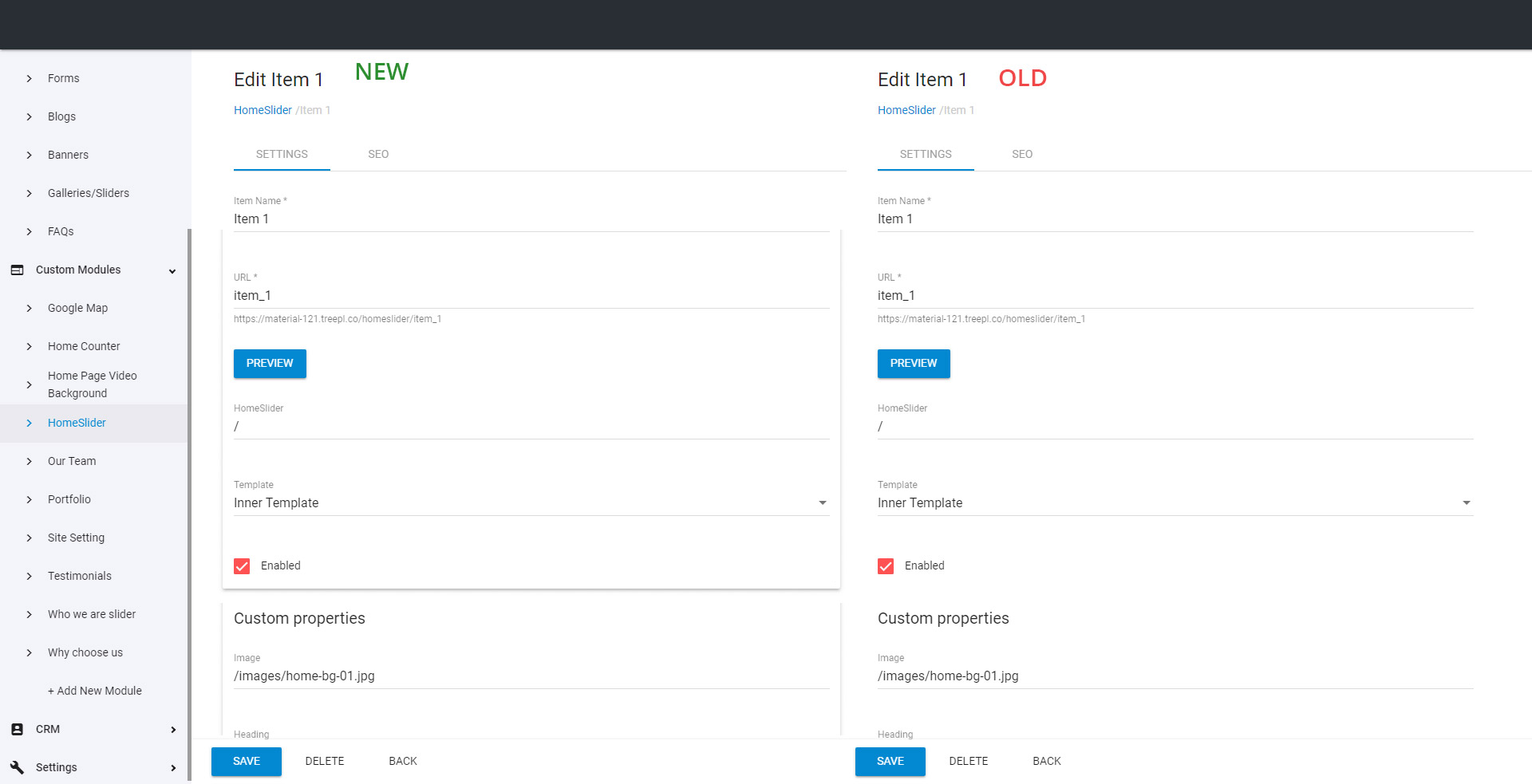This screenshot has height=784, width=1532.
Task: Click the Custom Modules window icon
Action: click(x=17, y=270)
